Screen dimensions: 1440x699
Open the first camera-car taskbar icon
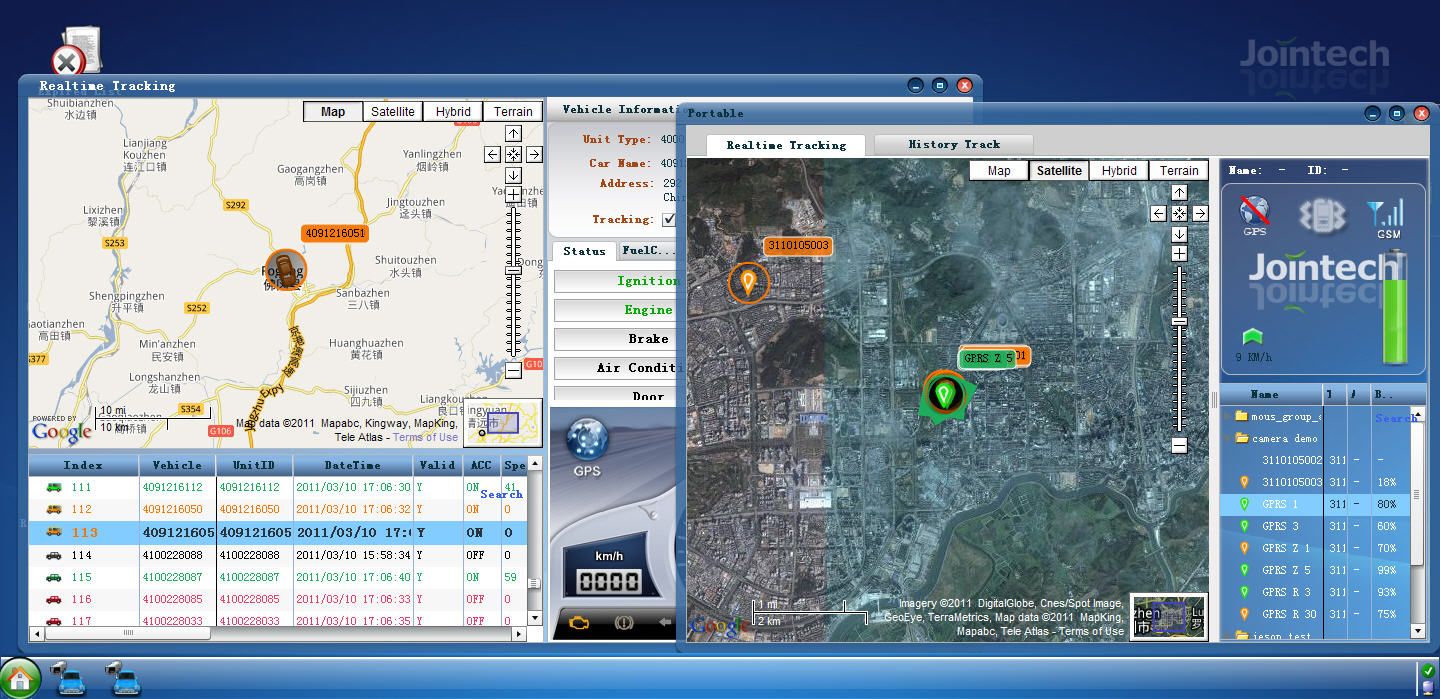pyautogui.click(x=69, y=678)
